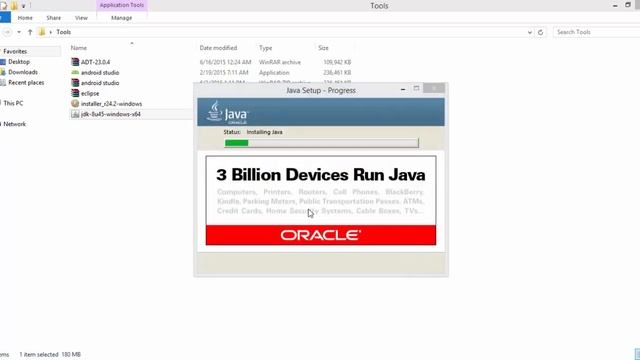This screenshot has width=640, height=360.
Task: Open Downloads in navigation pane
Action: tap(23, 72)
